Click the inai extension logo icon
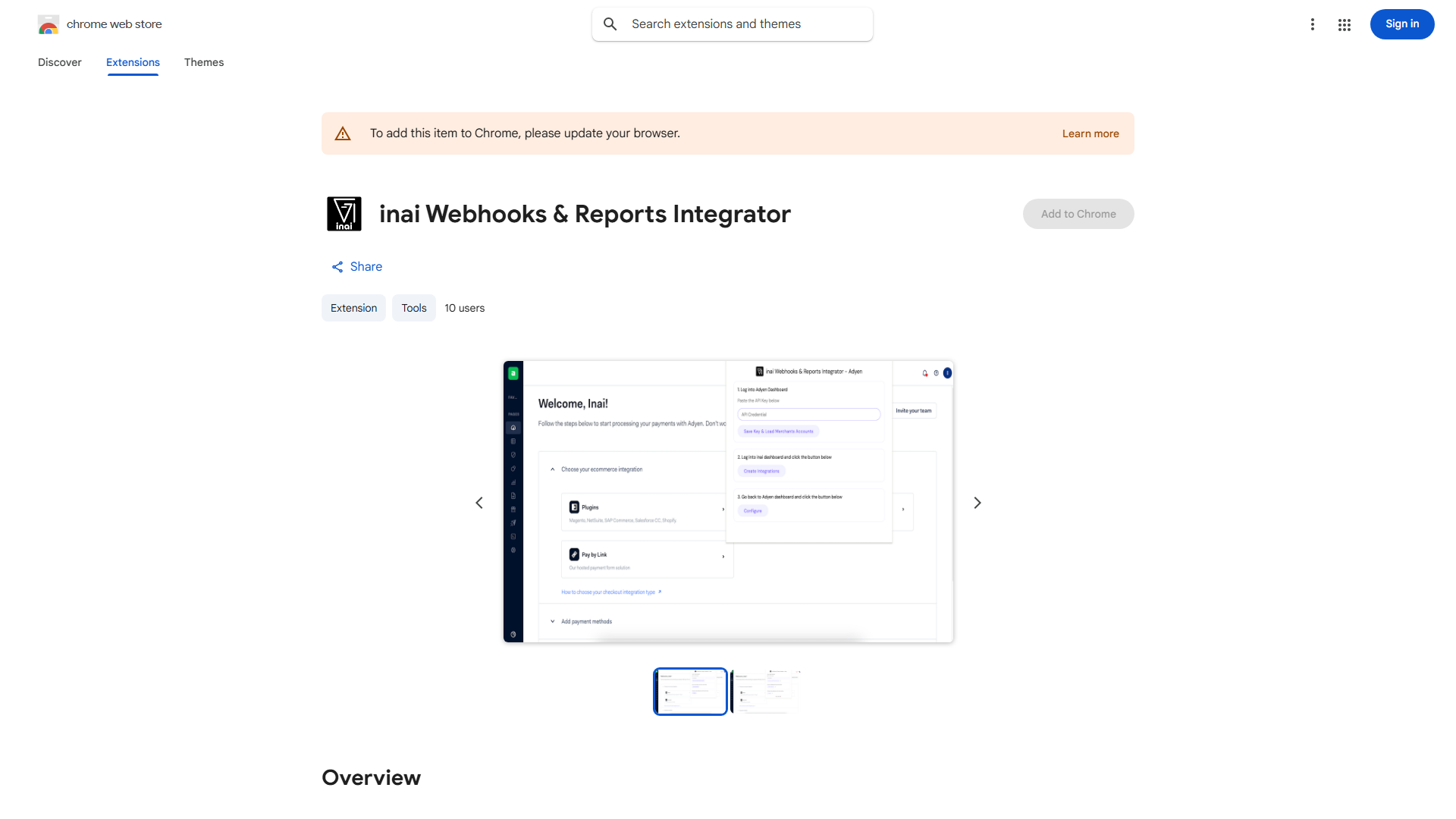 coord(344,214)
